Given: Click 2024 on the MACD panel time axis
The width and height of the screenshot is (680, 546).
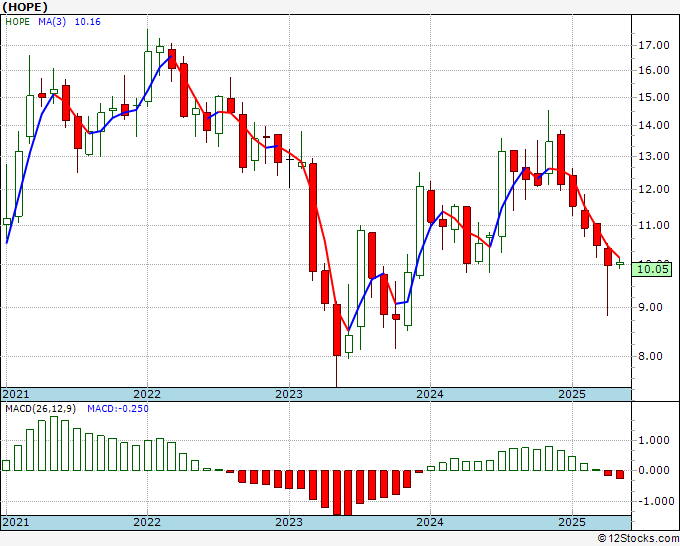Looking at the screenshot, I should (430, 522).
